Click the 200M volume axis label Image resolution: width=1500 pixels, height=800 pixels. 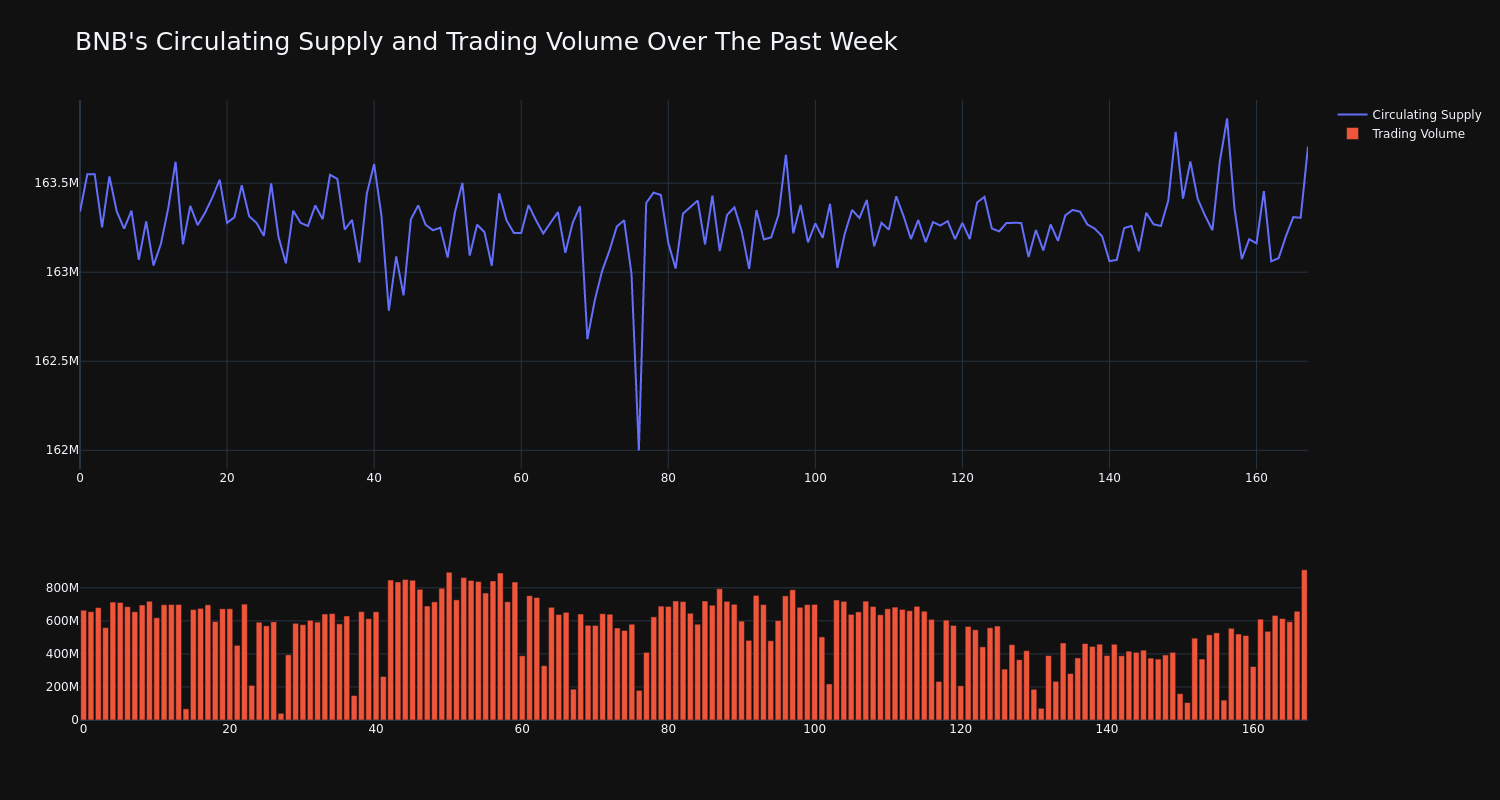[x=61, y=687]
